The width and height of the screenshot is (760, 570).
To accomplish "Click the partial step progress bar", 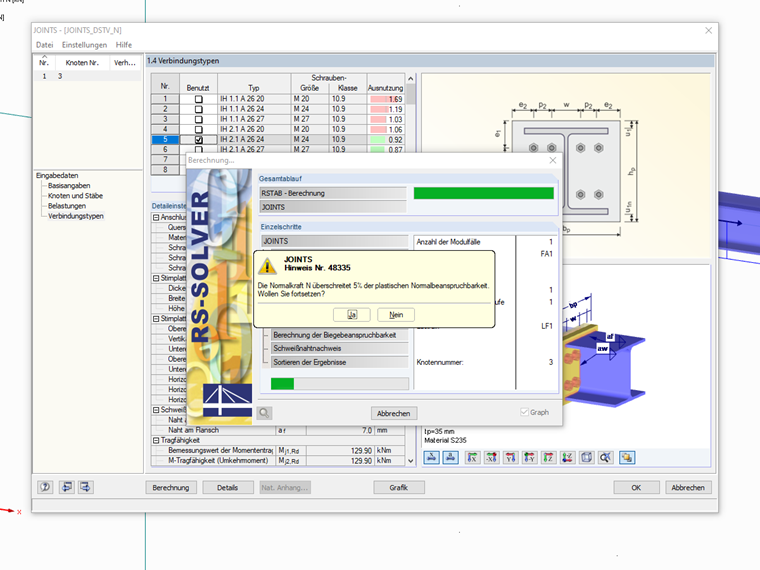I will [x=339, y=384].
